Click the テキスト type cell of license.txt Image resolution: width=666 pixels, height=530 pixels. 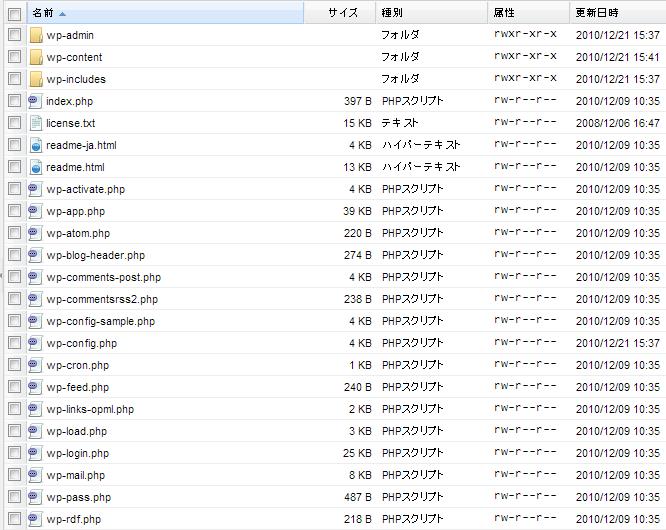point(400,123)
